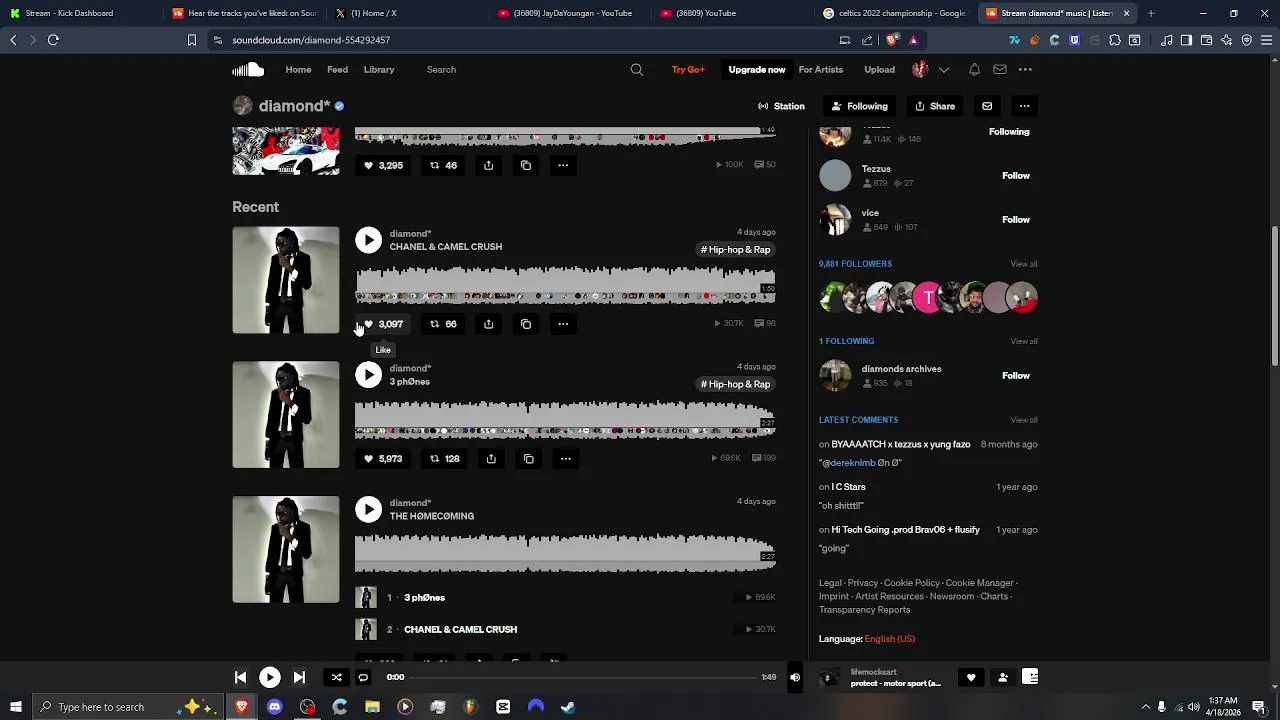Toggle shuffle in the player bar

click(337, 677)
